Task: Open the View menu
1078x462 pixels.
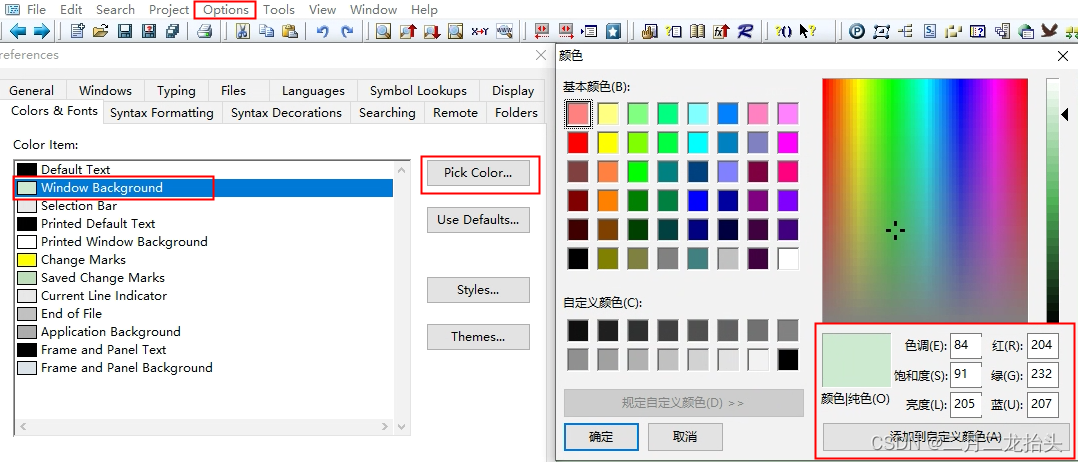Action: (322, 10)
